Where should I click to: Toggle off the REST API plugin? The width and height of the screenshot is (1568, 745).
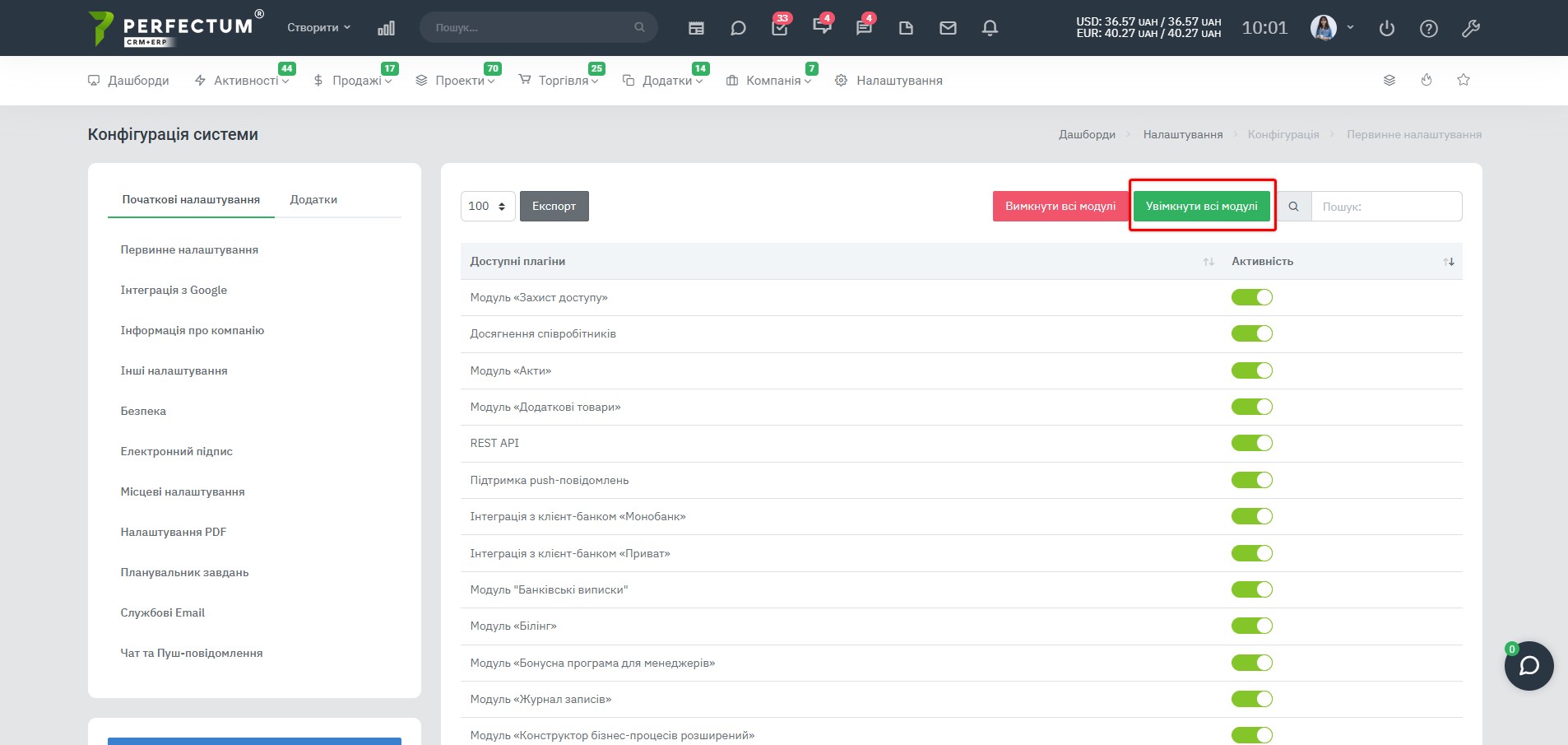tap(1252, 443)
